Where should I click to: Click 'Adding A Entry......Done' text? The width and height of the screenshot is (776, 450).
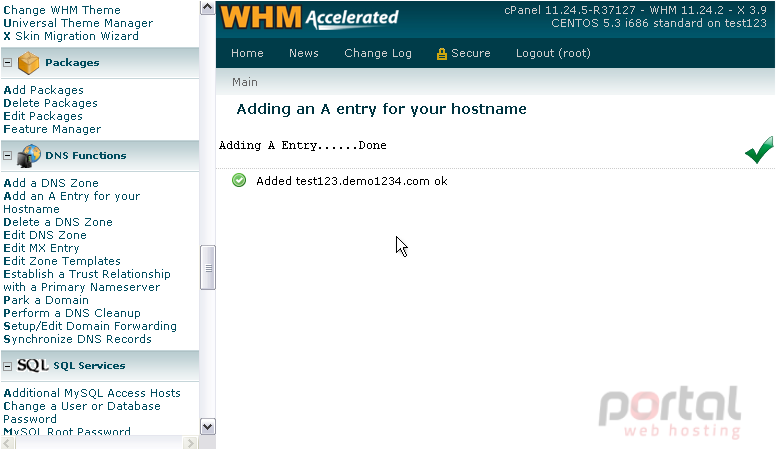pos(303,146)
